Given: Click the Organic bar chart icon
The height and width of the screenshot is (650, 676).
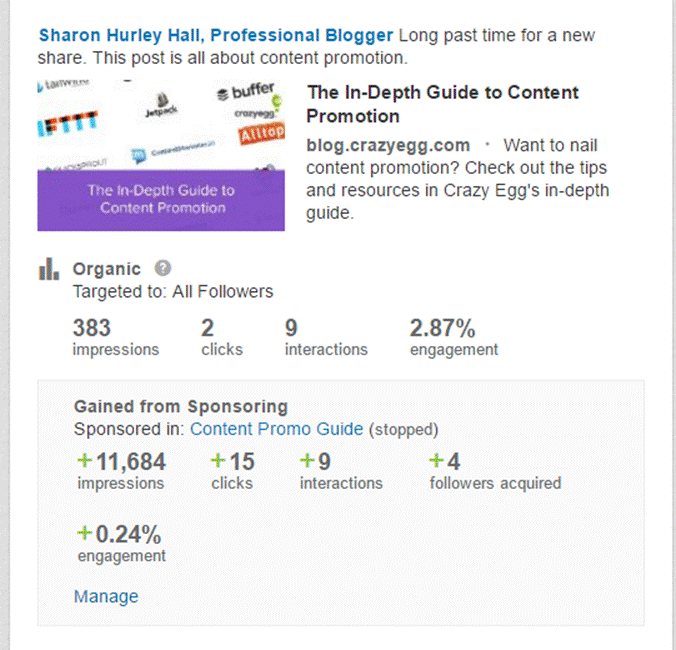Looking at the screenshot, I should tap(47, 269).
